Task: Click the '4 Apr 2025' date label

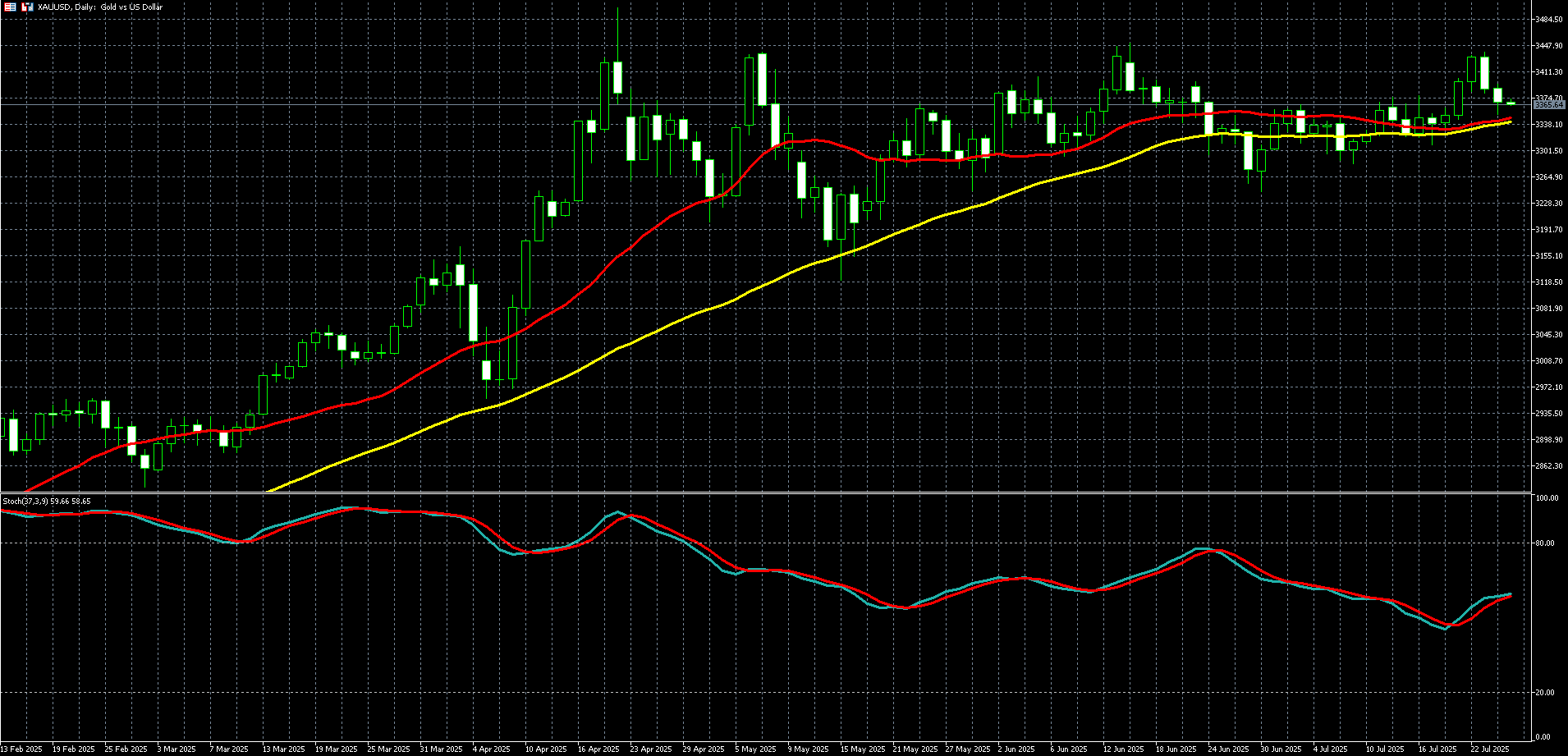Action: pyautogui.click(x=493, y=749)
